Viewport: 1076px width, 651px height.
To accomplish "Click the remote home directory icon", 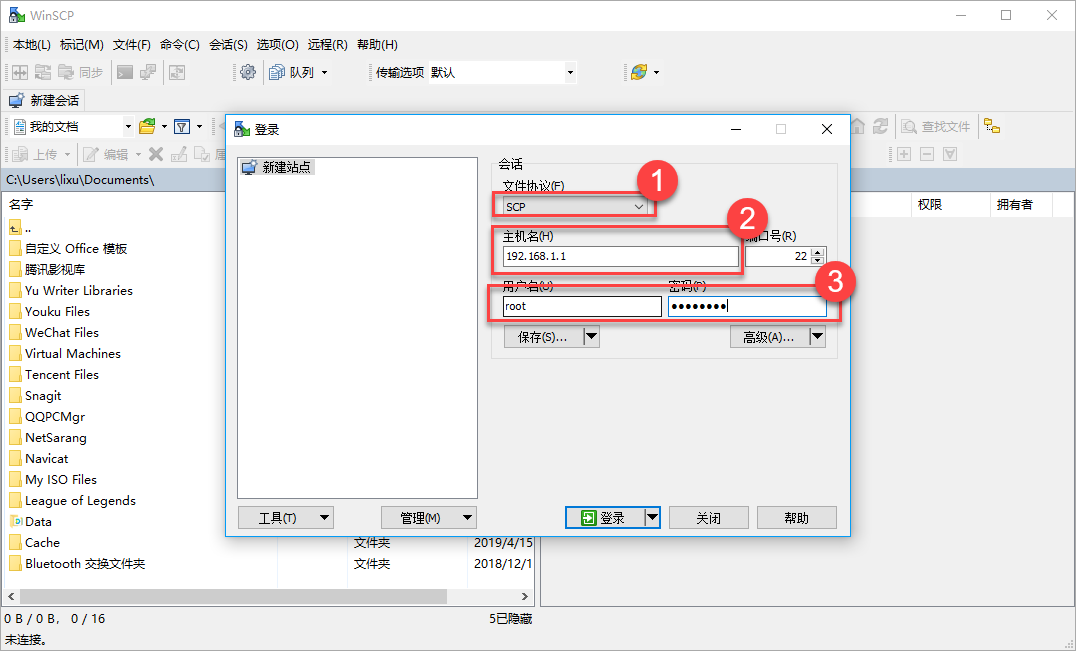I will click(857, 126).
